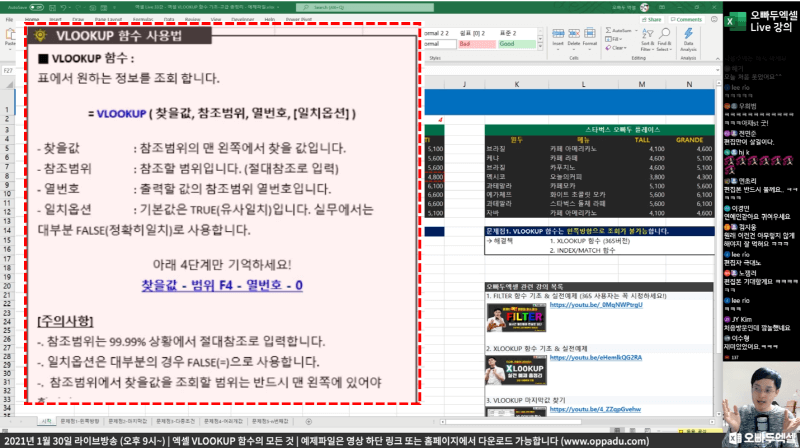Click the feedback smiley icon
Screen dimensions: 800x448
[x=714, y=19]
